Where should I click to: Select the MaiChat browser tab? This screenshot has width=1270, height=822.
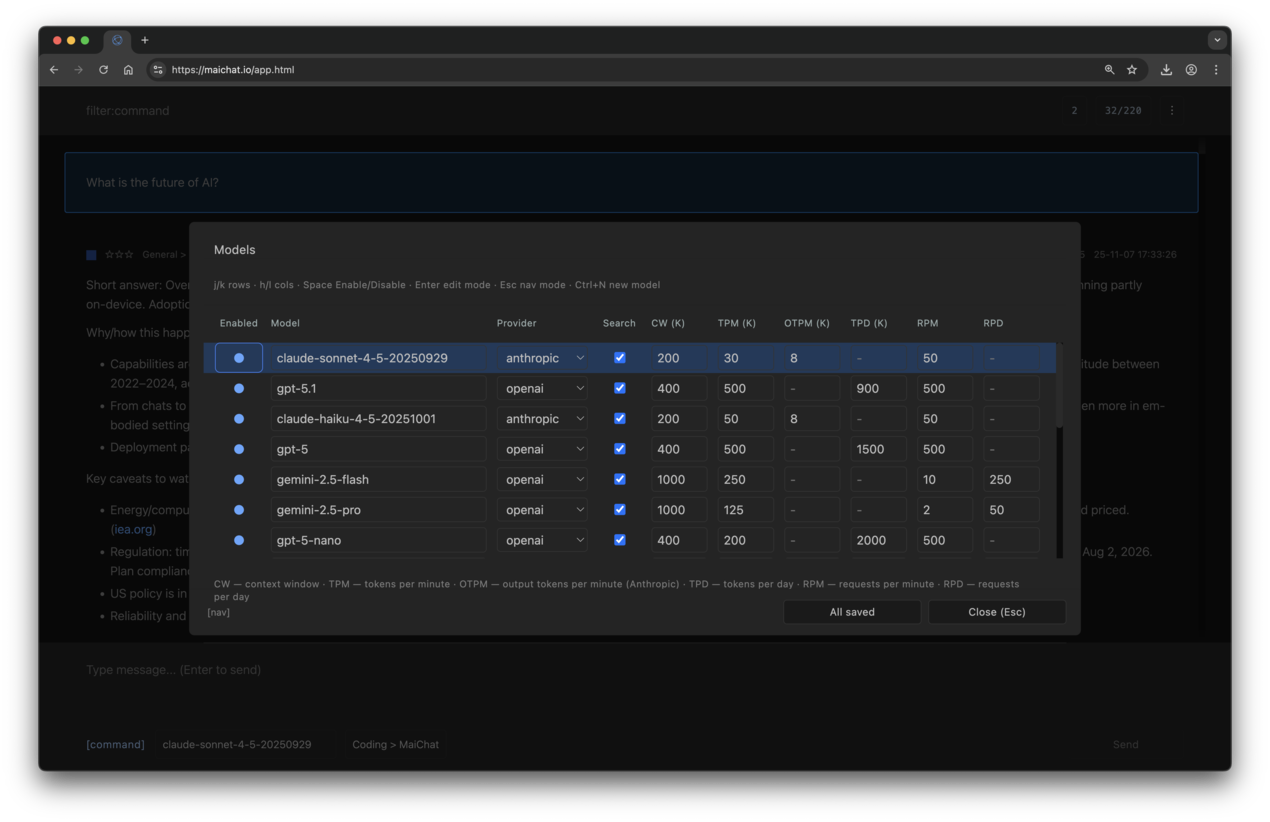point(117,40)
